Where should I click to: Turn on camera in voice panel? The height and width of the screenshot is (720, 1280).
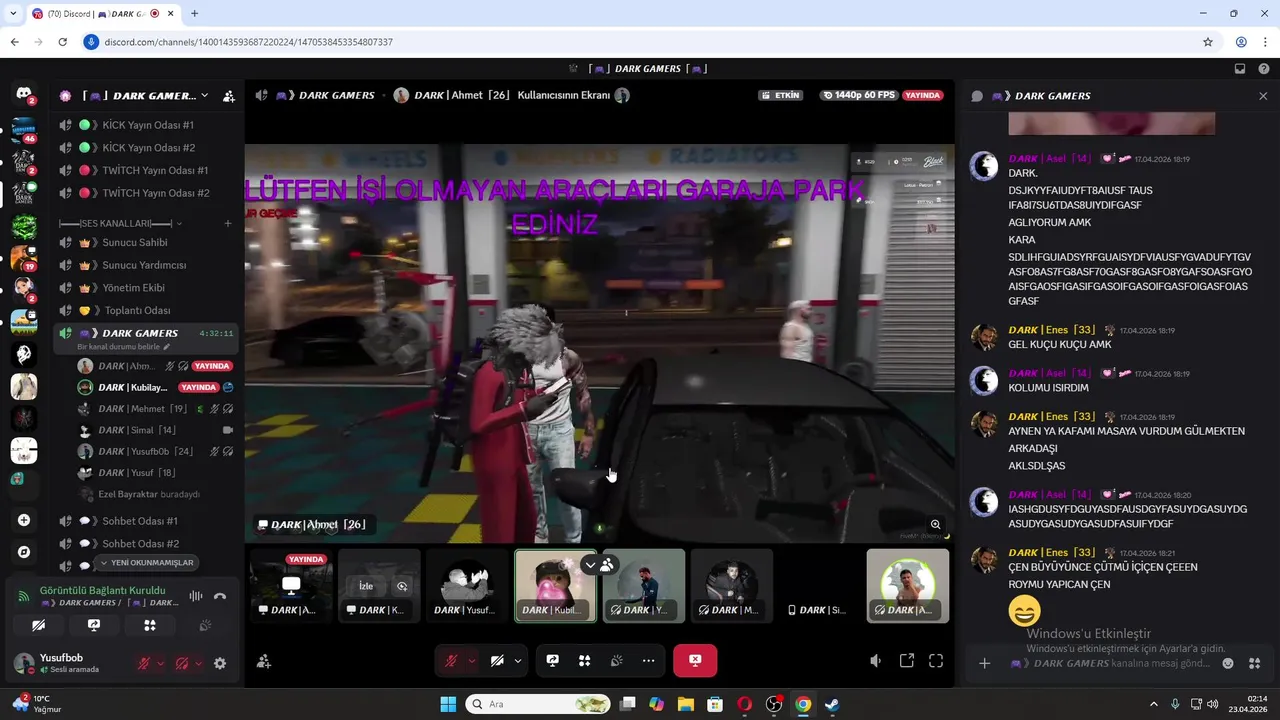coord(38,625)
